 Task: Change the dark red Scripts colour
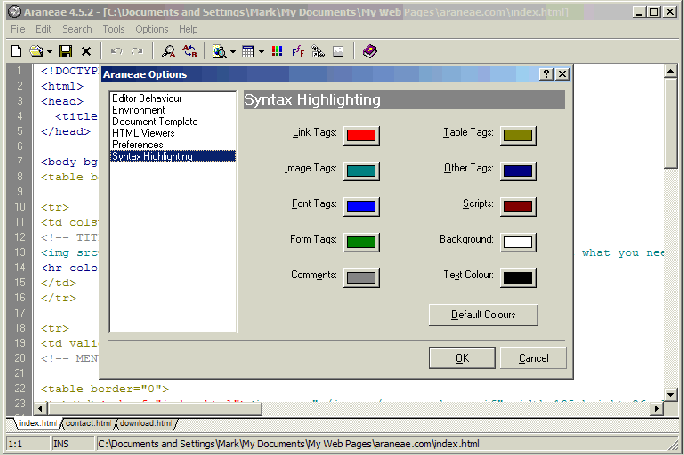pyautogui.click(x=518, y=206)
